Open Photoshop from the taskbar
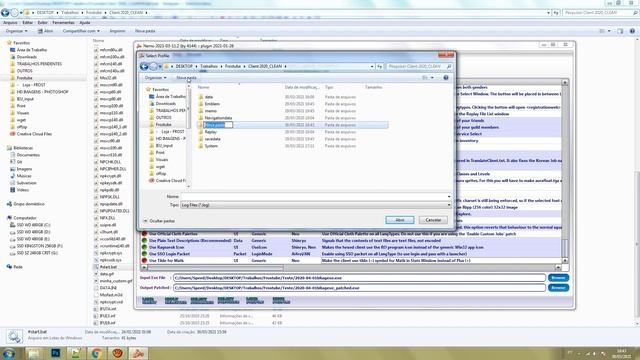This screenshot has width=640, height=360. (56, 353)
